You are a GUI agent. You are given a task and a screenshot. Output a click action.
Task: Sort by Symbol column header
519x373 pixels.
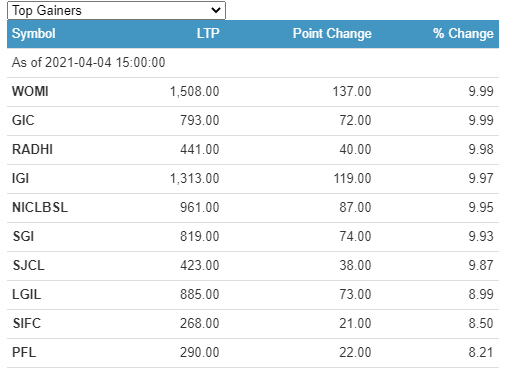click(x=34, y=34)
